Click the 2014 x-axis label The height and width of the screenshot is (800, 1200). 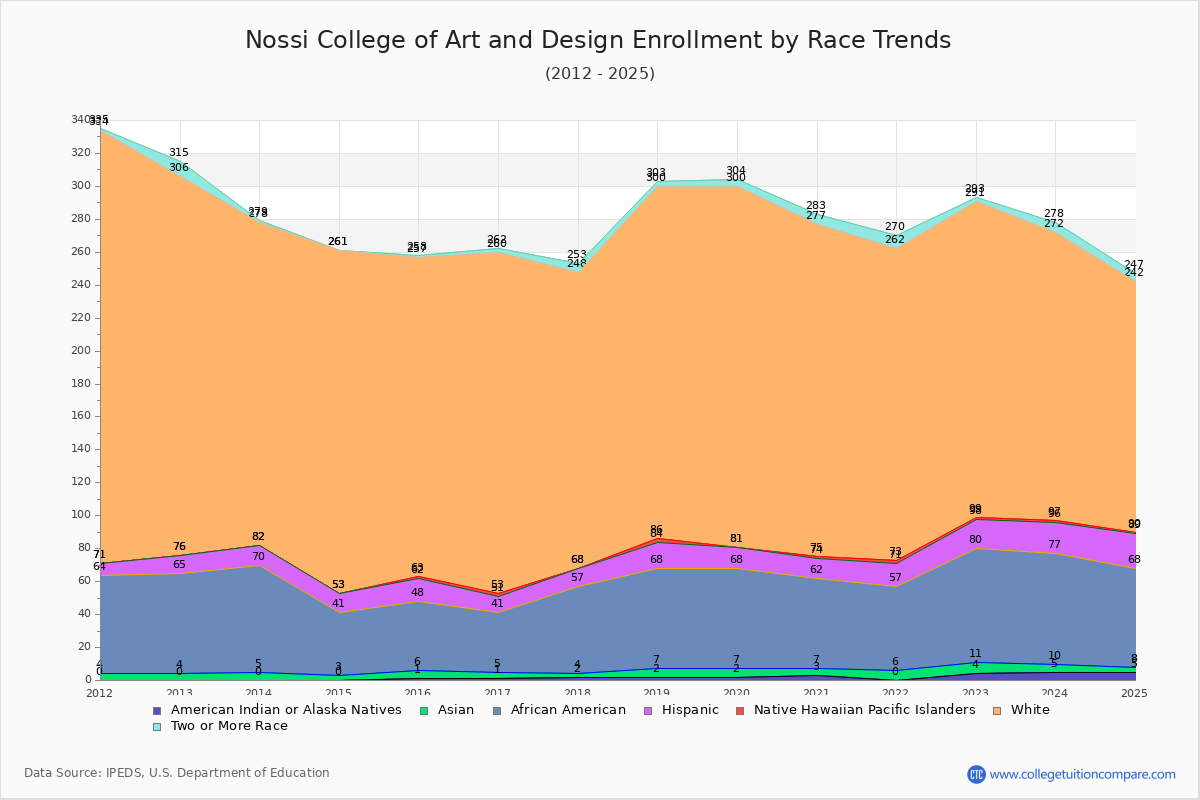(259, 693)
